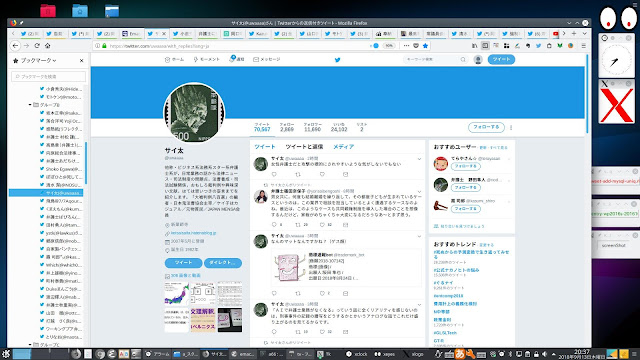Click the forward navigation arrow
The height and width of the screenshot is (360, 640).
(27, 46)
